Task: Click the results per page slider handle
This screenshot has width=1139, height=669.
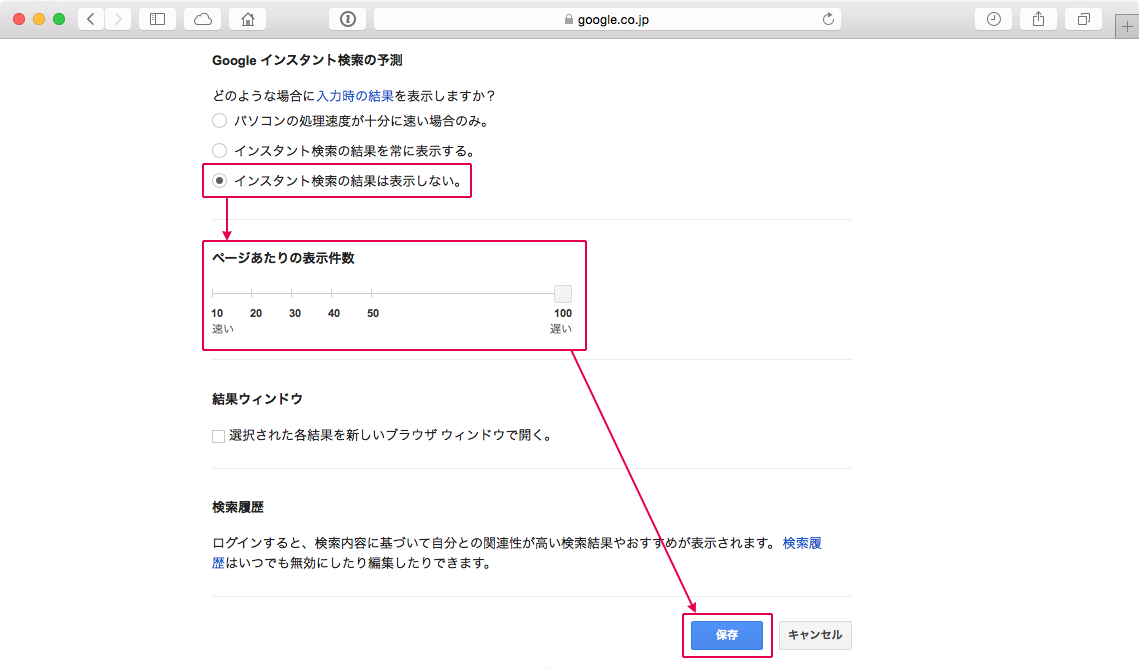Action: pos(563,293)
